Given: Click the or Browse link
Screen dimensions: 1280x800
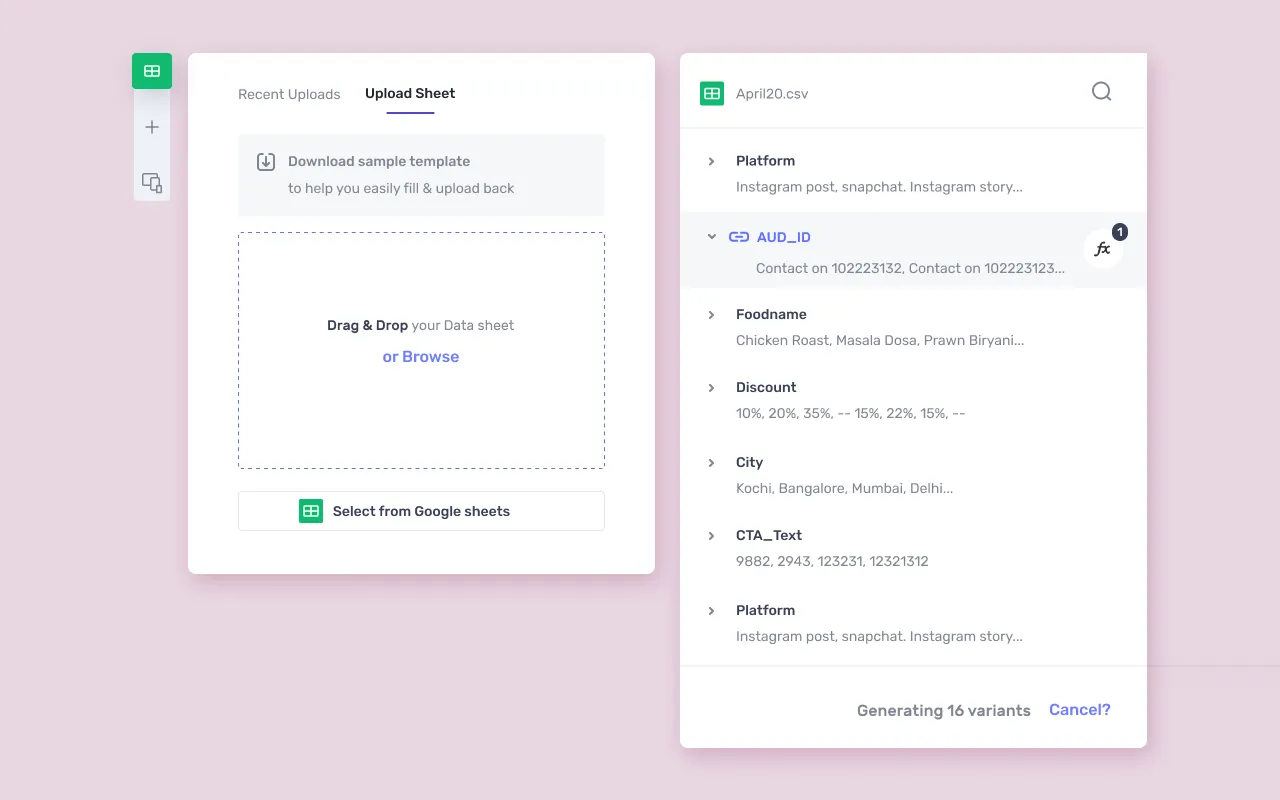Looking at the screenshot, I should tap(421, 357).
